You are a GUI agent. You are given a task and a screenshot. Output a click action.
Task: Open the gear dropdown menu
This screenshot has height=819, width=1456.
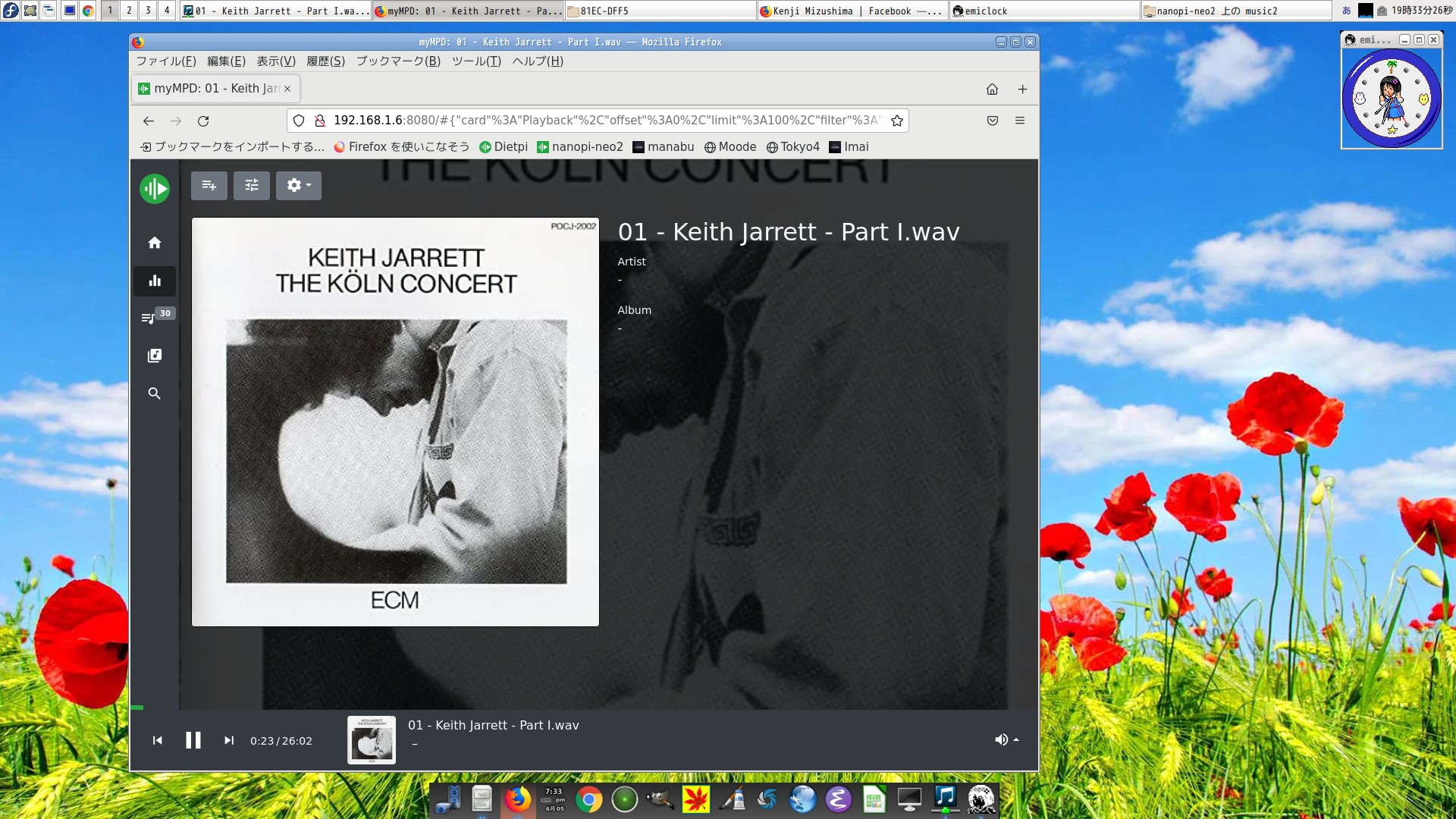298,185
